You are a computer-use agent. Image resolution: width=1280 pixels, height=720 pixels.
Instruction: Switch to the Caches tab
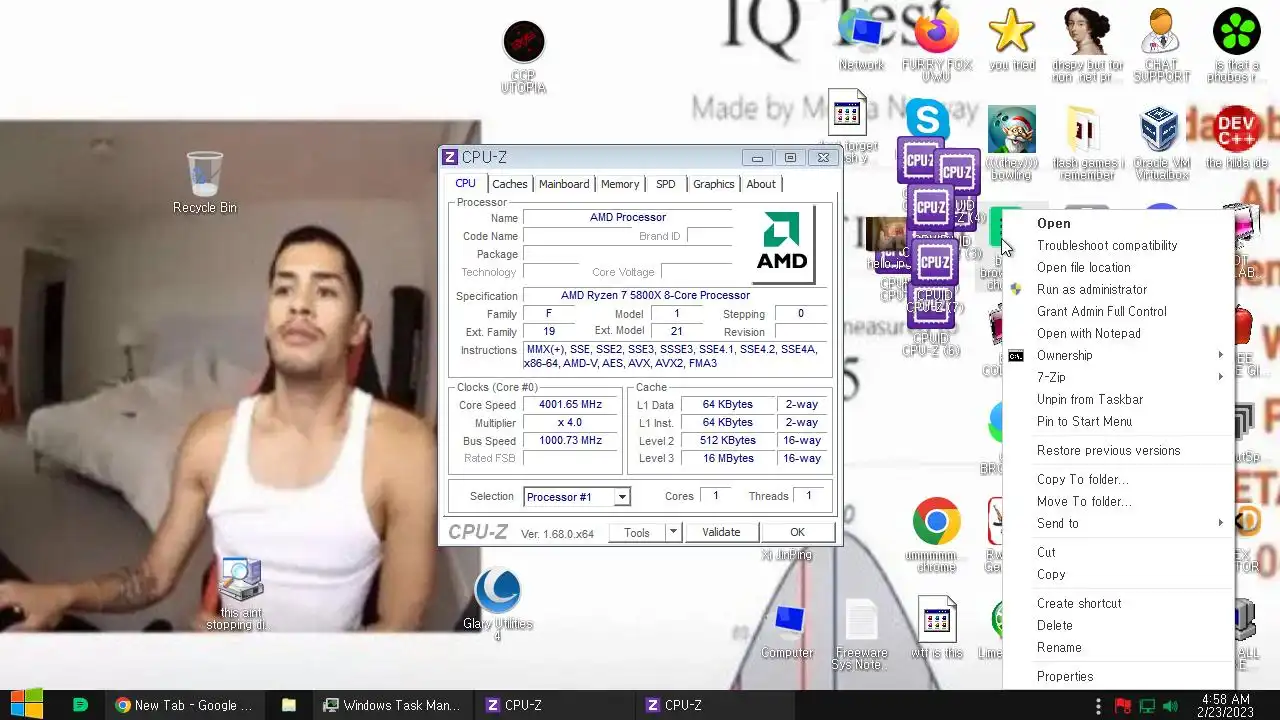click(x=509, y=184)
